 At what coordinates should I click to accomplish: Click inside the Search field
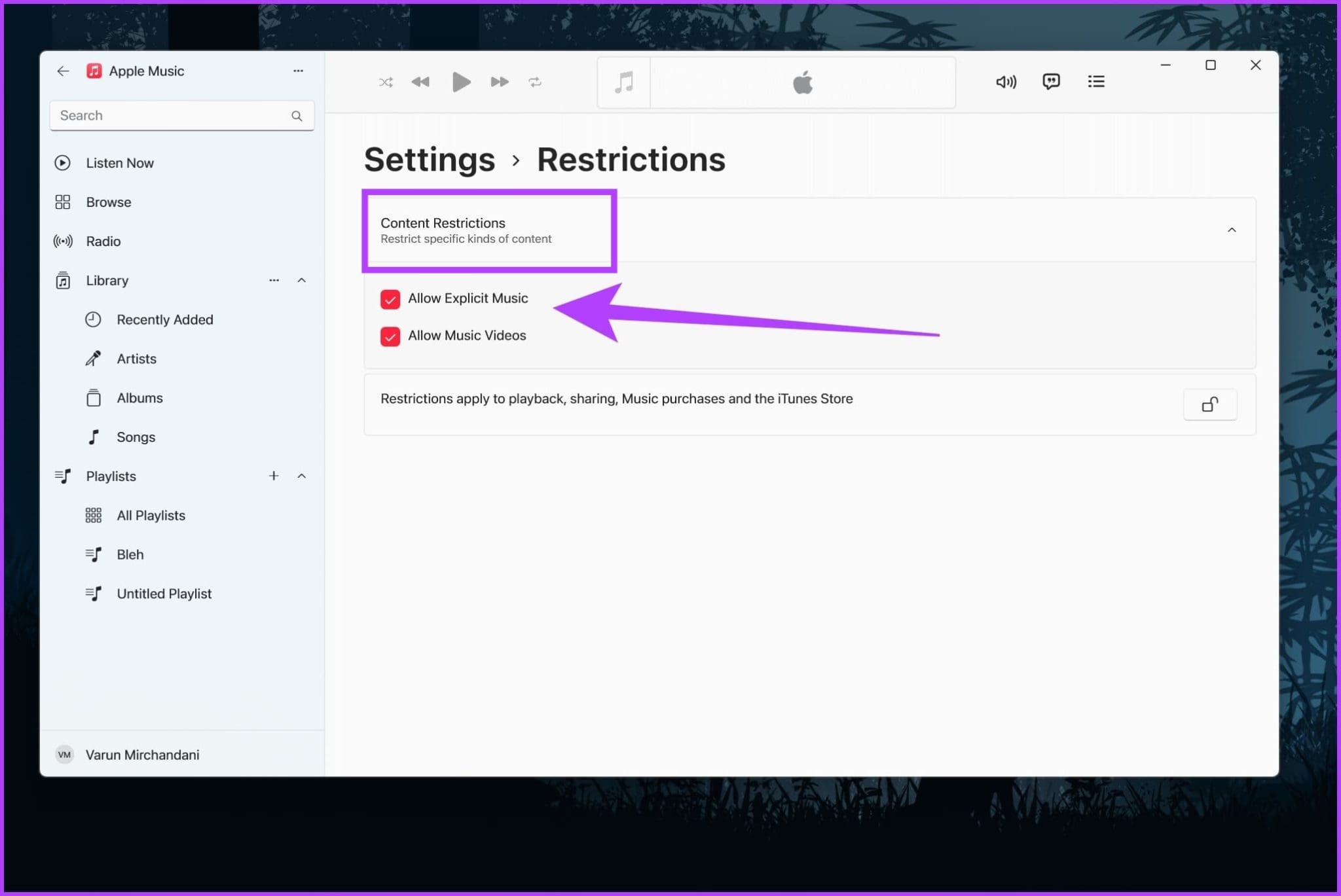click(164, 115)
